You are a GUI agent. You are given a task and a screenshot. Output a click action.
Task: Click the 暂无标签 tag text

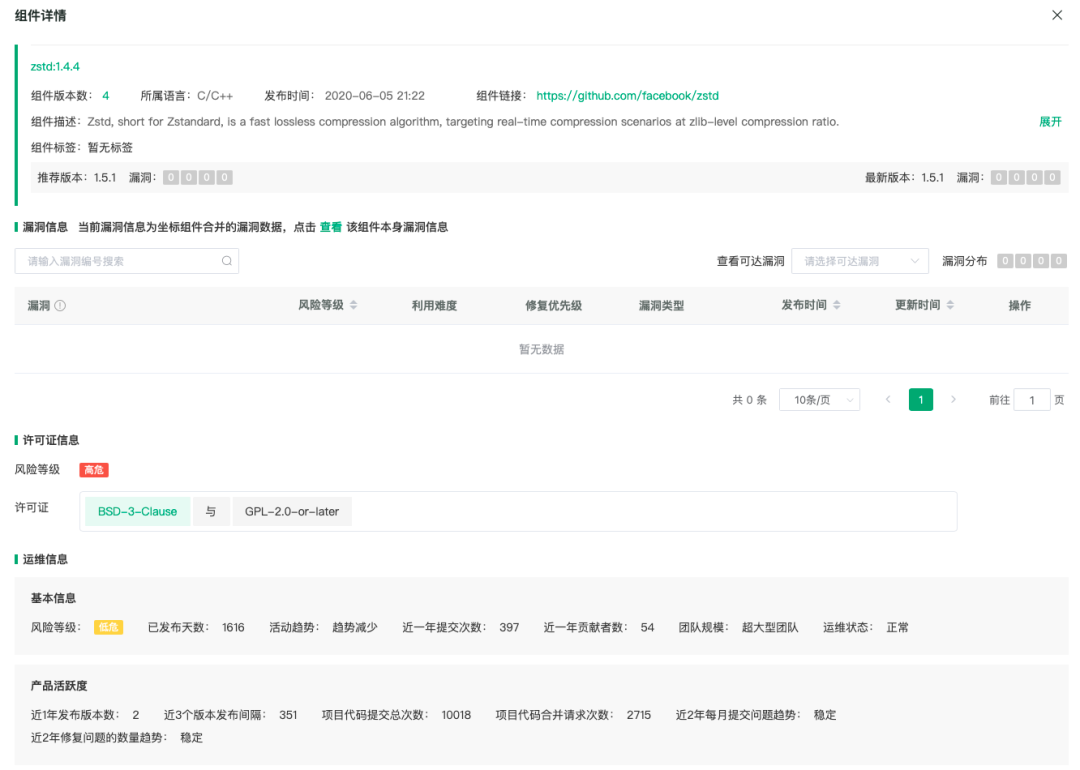110,147
